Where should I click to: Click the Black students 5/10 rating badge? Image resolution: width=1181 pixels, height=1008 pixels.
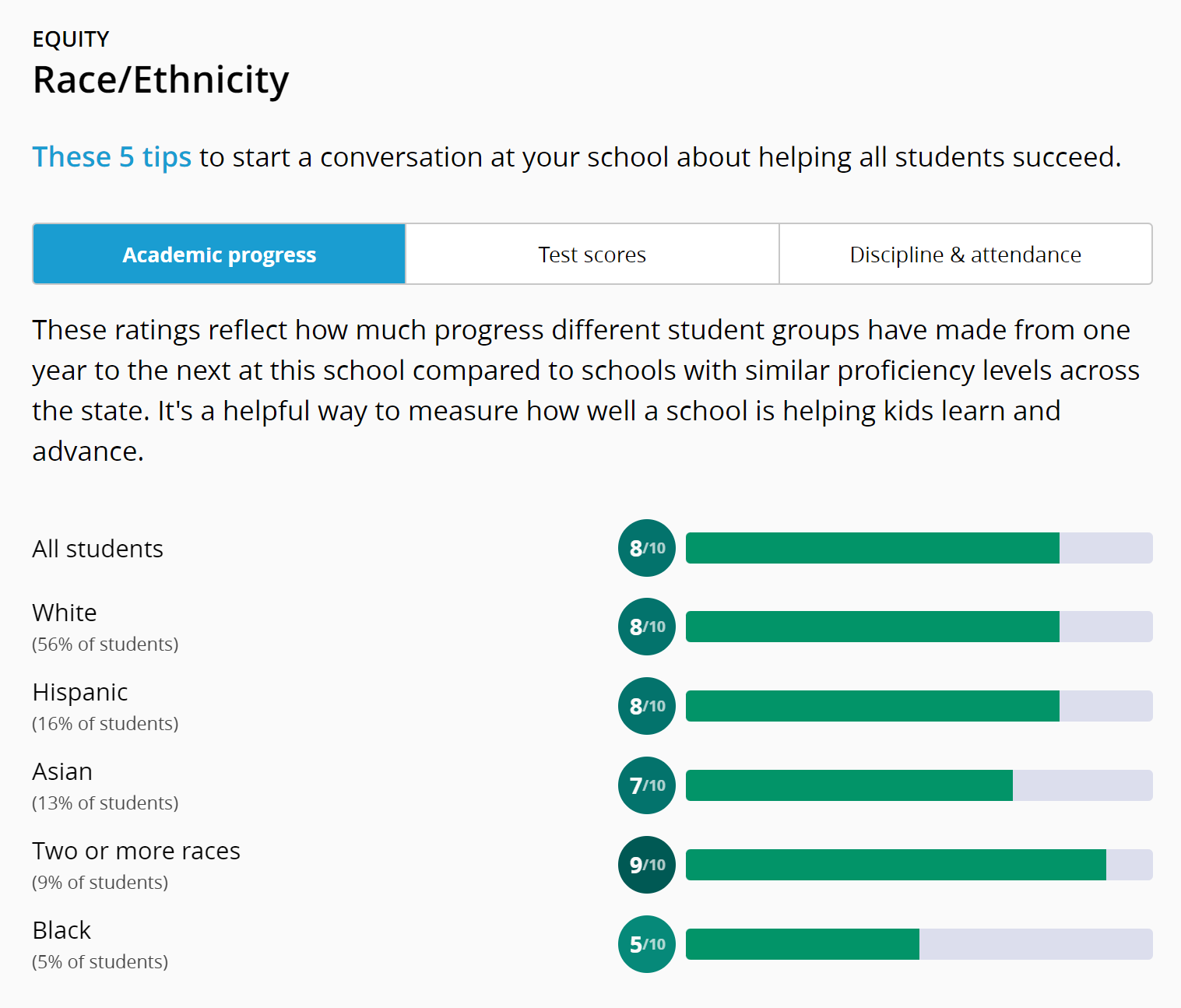click(x=647, y=944)
